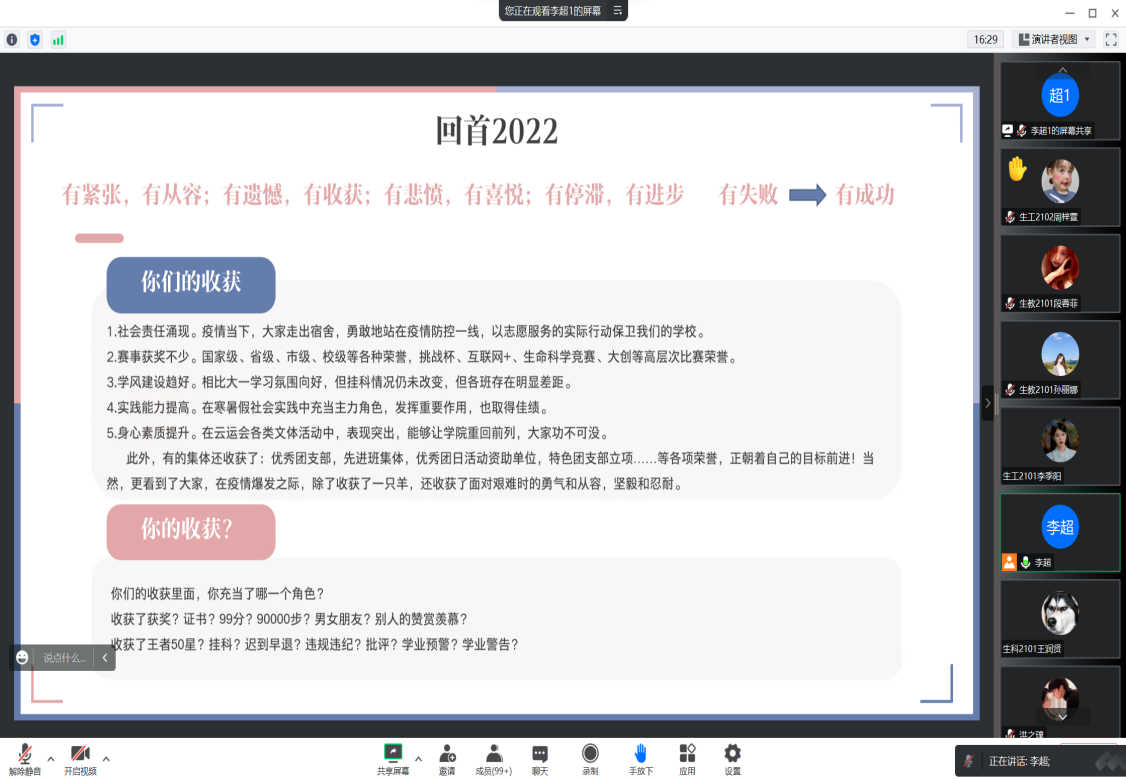
Task: Expand audio options arrow beside 解除静音
Action: click(51, 757)
